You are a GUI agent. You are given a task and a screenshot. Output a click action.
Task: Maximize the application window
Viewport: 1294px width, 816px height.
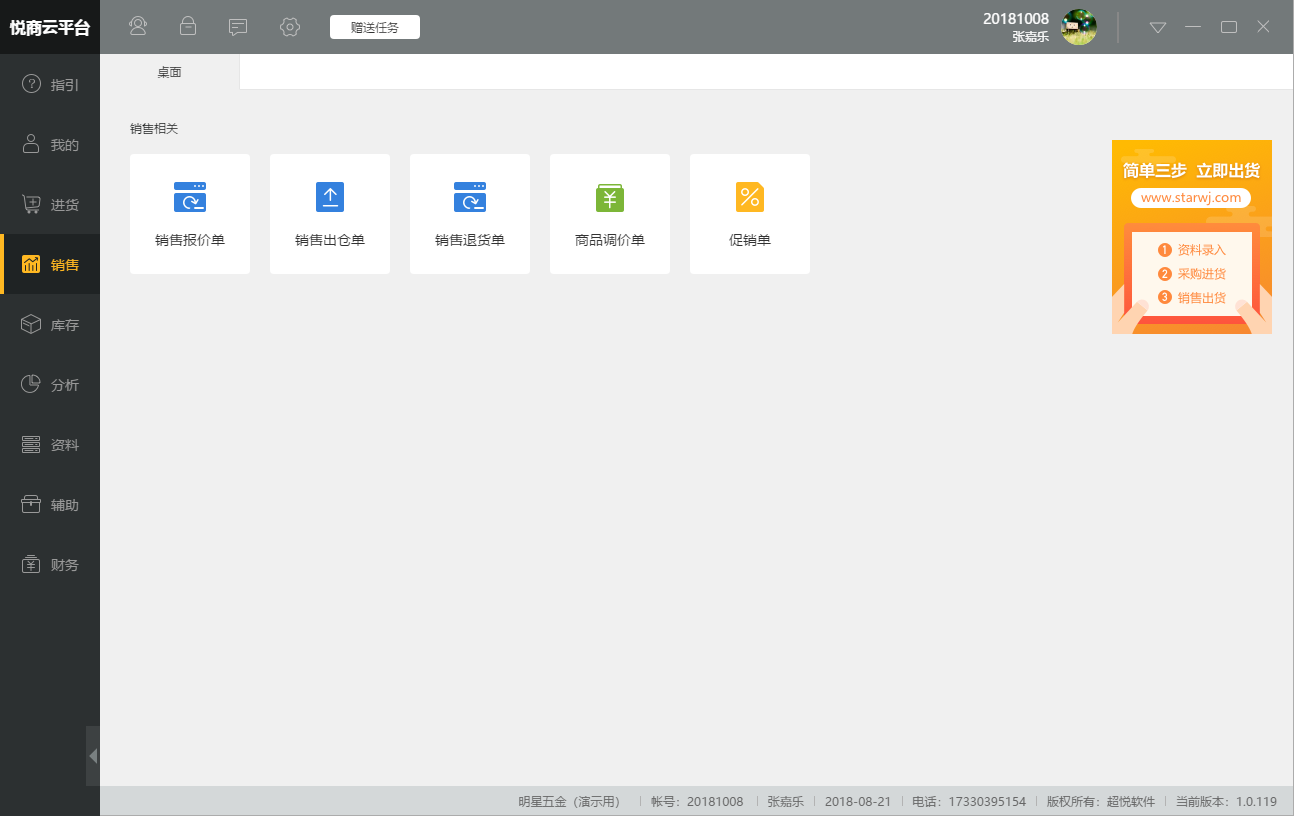tap(1229, 27)
